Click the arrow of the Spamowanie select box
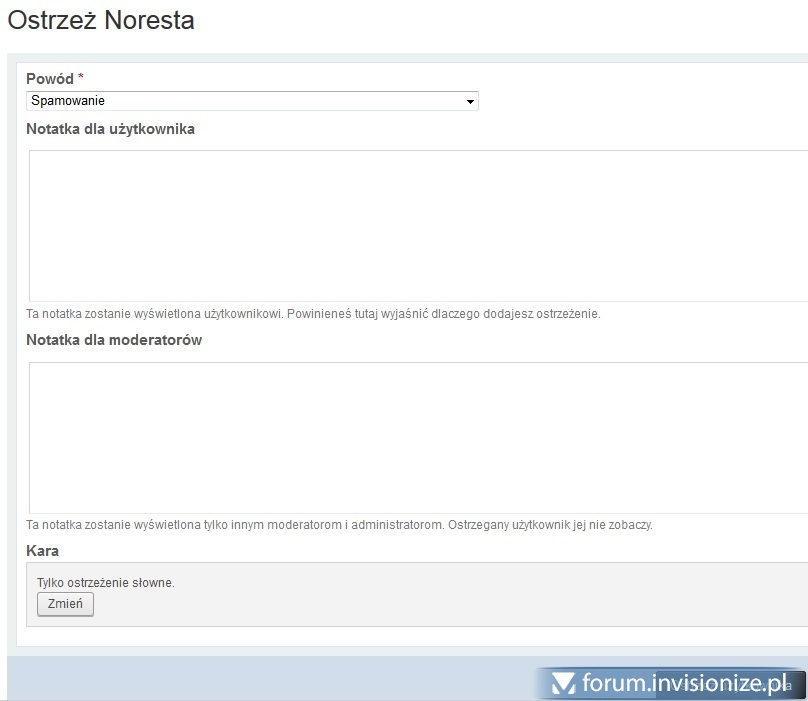808x701 pixels. point(469,102)
